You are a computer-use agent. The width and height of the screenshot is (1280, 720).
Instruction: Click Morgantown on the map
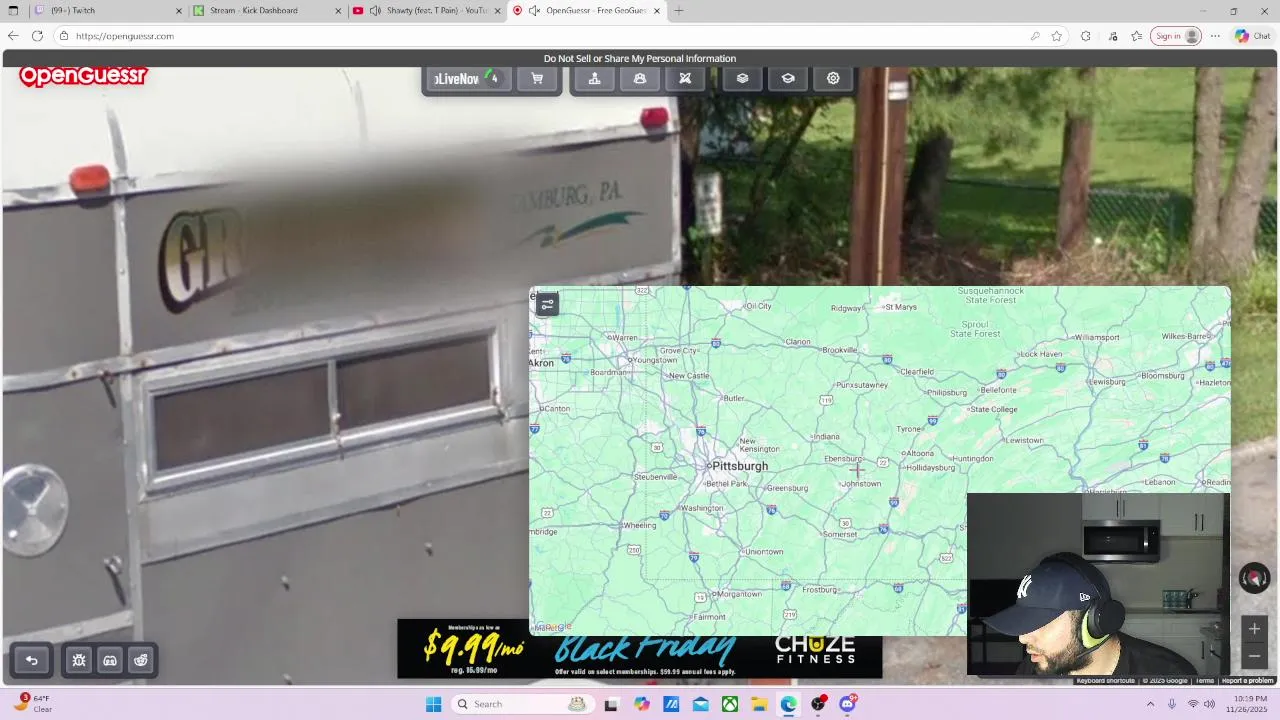tap(740, 594)
